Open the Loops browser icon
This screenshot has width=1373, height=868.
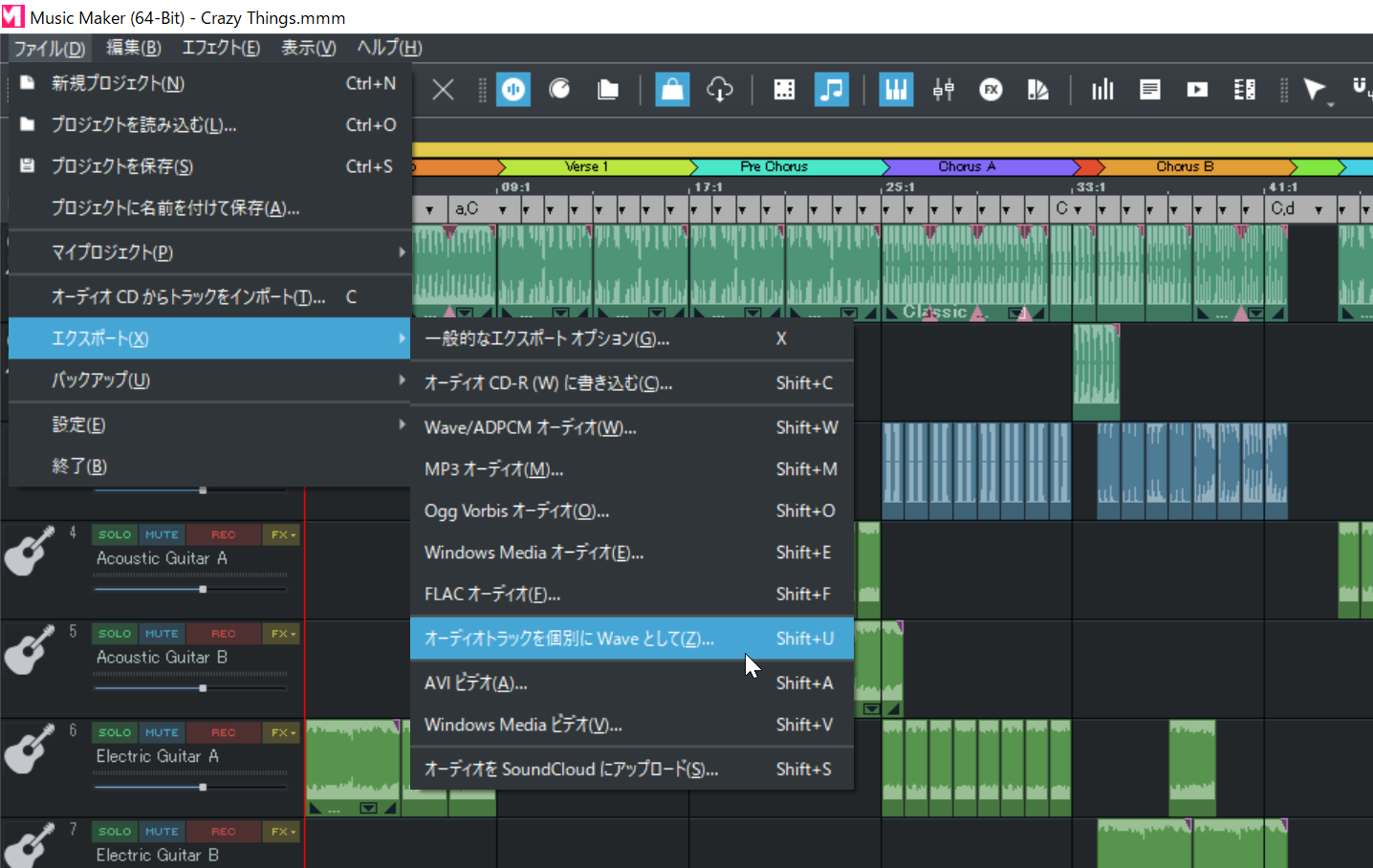click(513, 90)
